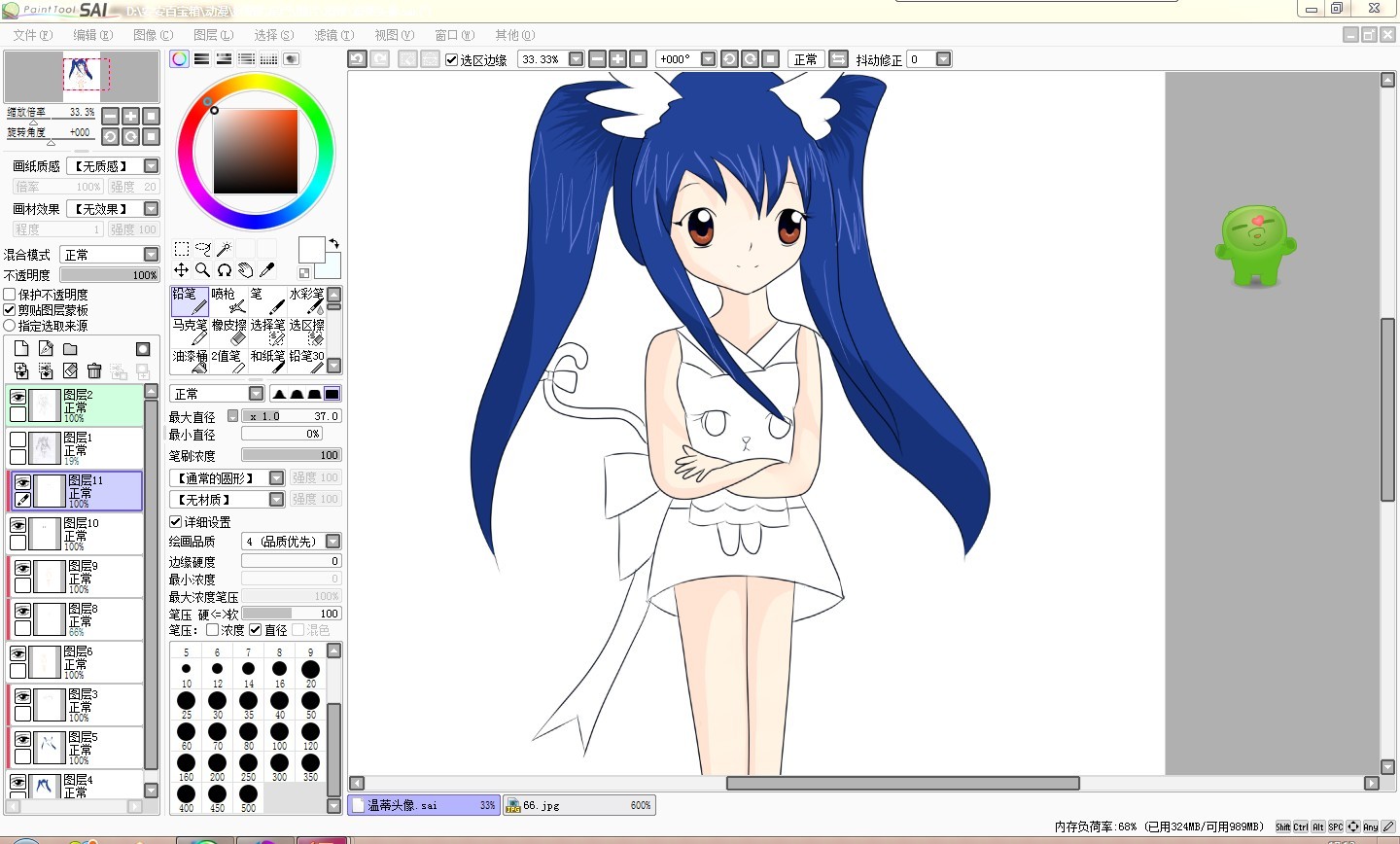The width and height of the screenshot is (1400, 844).
Task: Uncheck the 剪贴图层蒙板 checkbox
Action: [x=10, y=310]
